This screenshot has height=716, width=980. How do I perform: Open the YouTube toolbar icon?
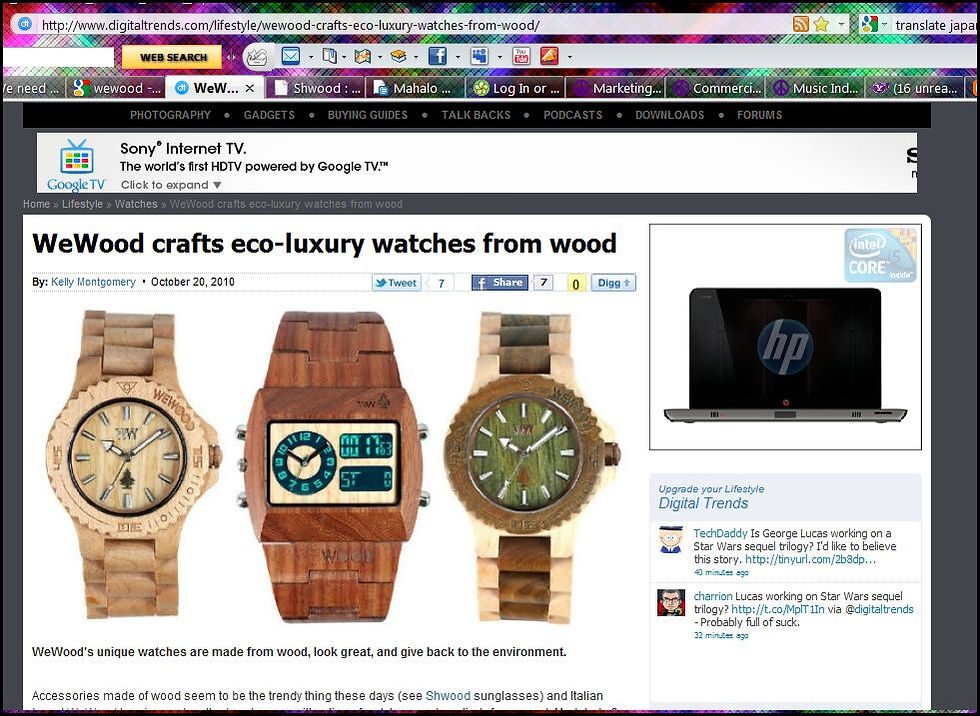point(521,56)
